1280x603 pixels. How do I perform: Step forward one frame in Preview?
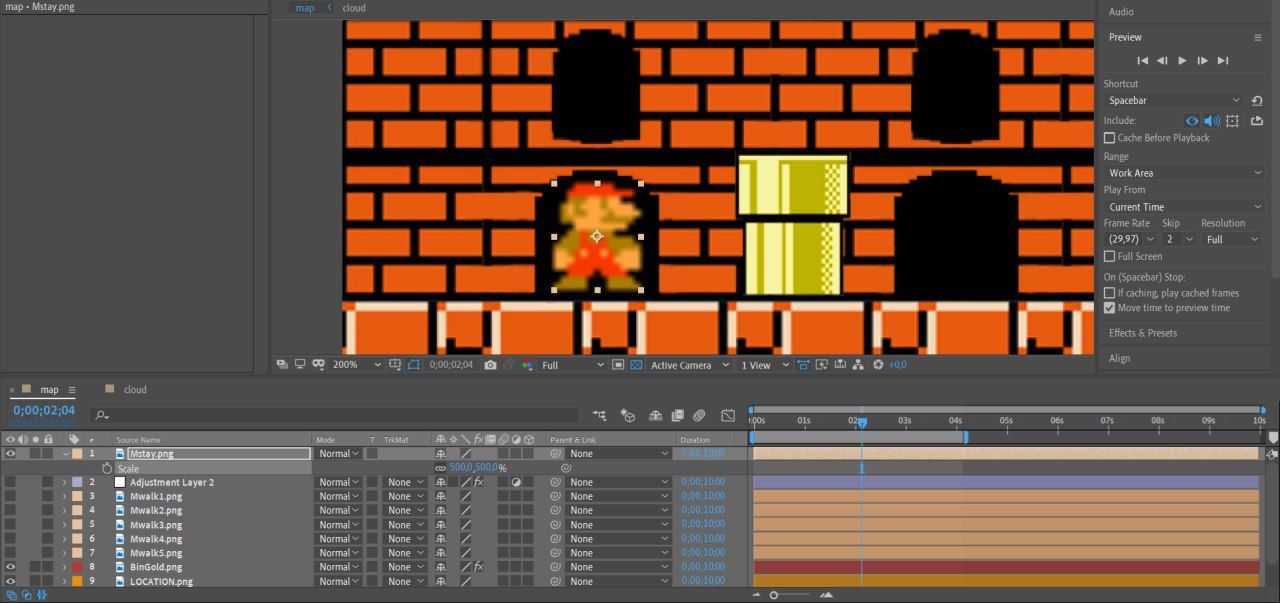point(1202,61)
